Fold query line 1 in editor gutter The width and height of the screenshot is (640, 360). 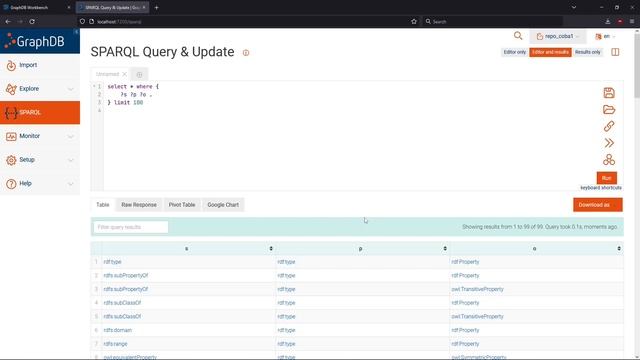click(94, 86)
